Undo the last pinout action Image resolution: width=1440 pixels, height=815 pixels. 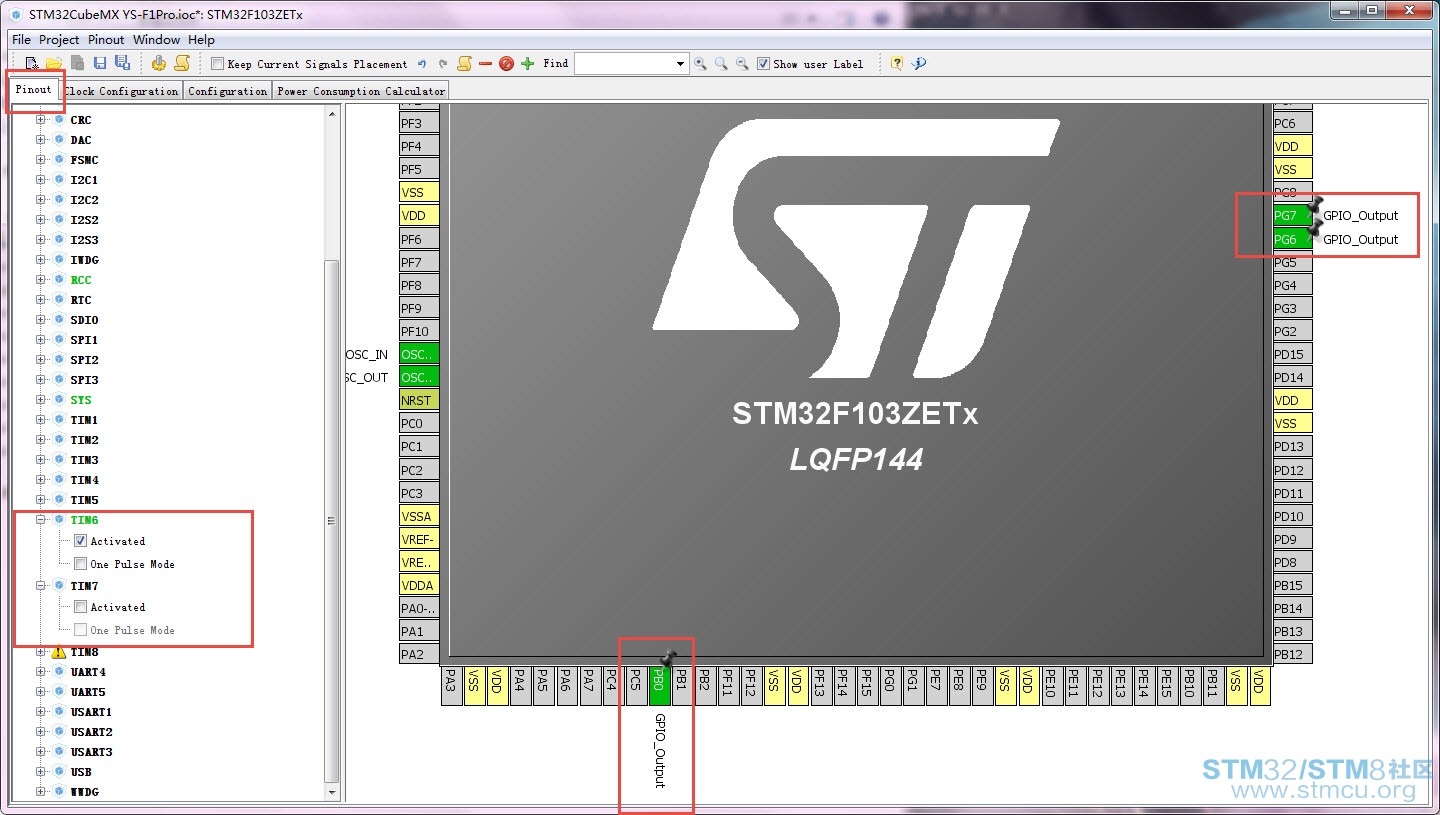422,64
